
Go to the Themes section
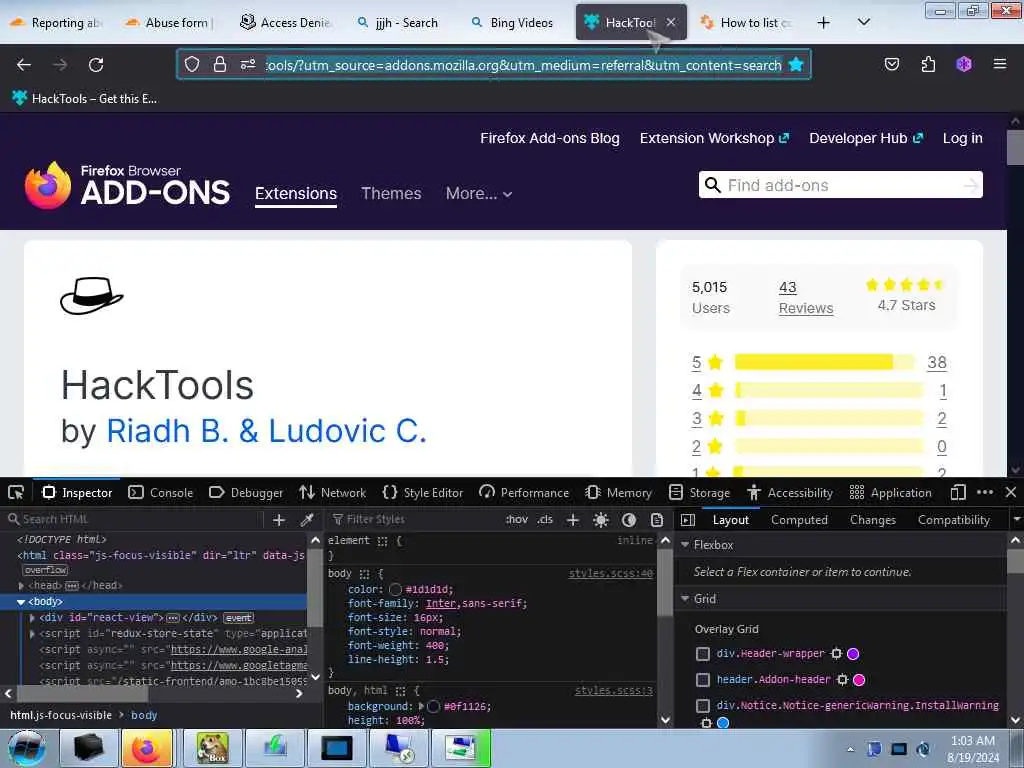(391, 194)
